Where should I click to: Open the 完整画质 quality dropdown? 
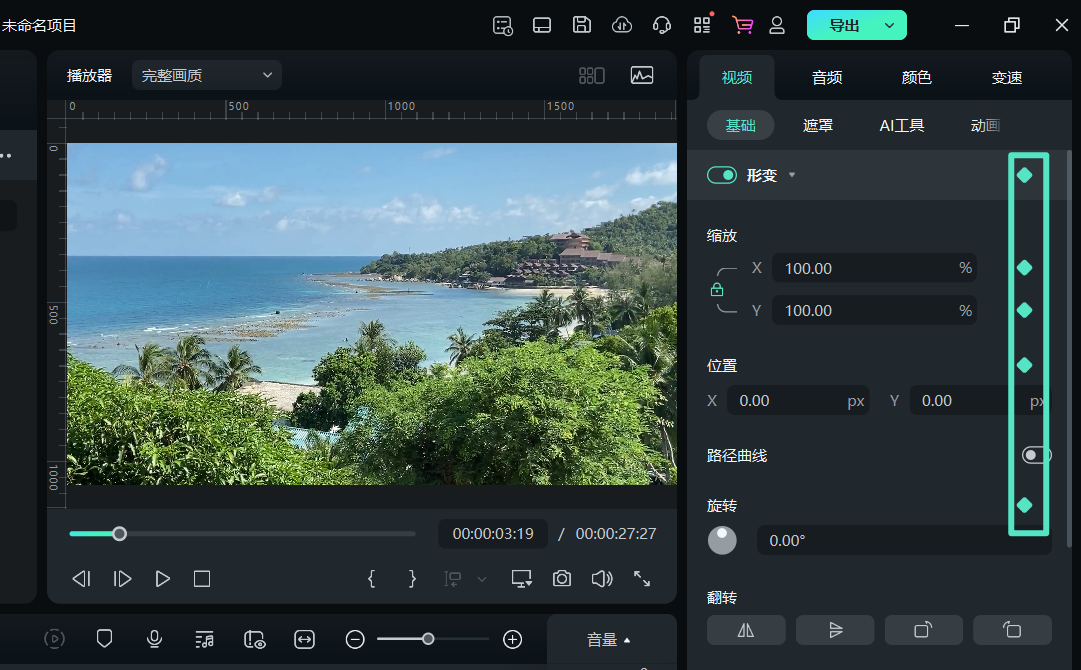pos(207,75)
